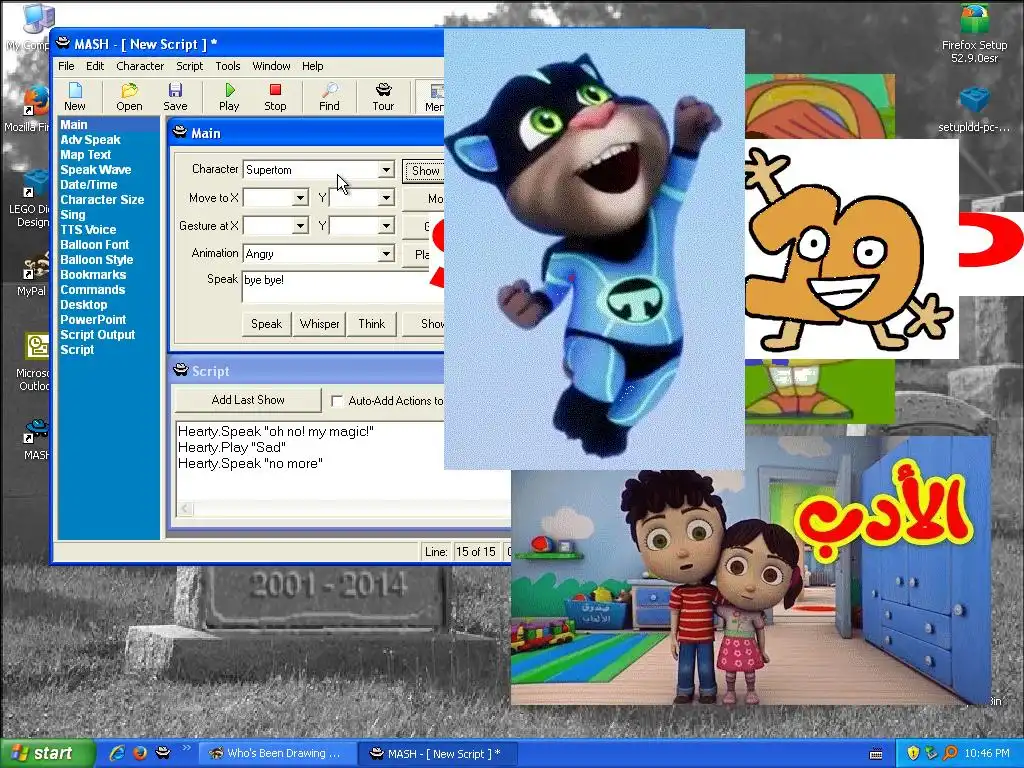Launch Internet Explorer from quick launch
1024x768 pixels.
117,753
